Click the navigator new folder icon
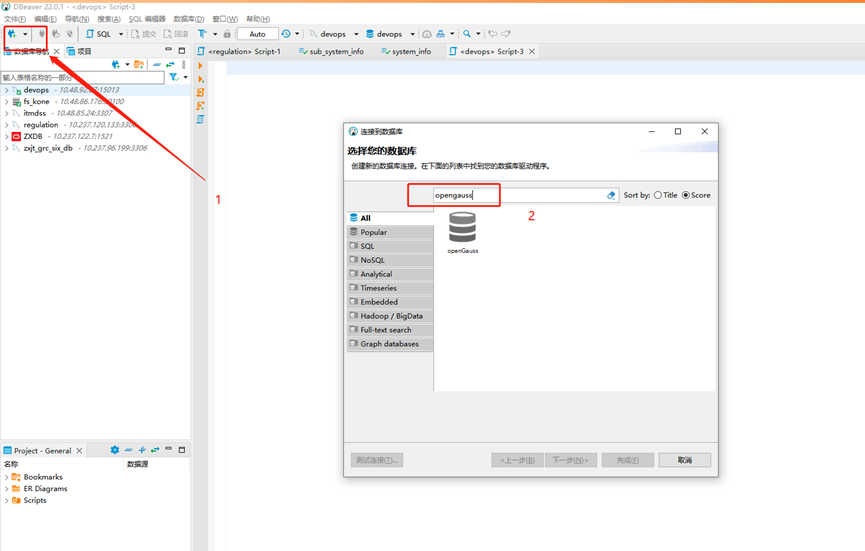 pyautogui.click(x=139, y=65)
